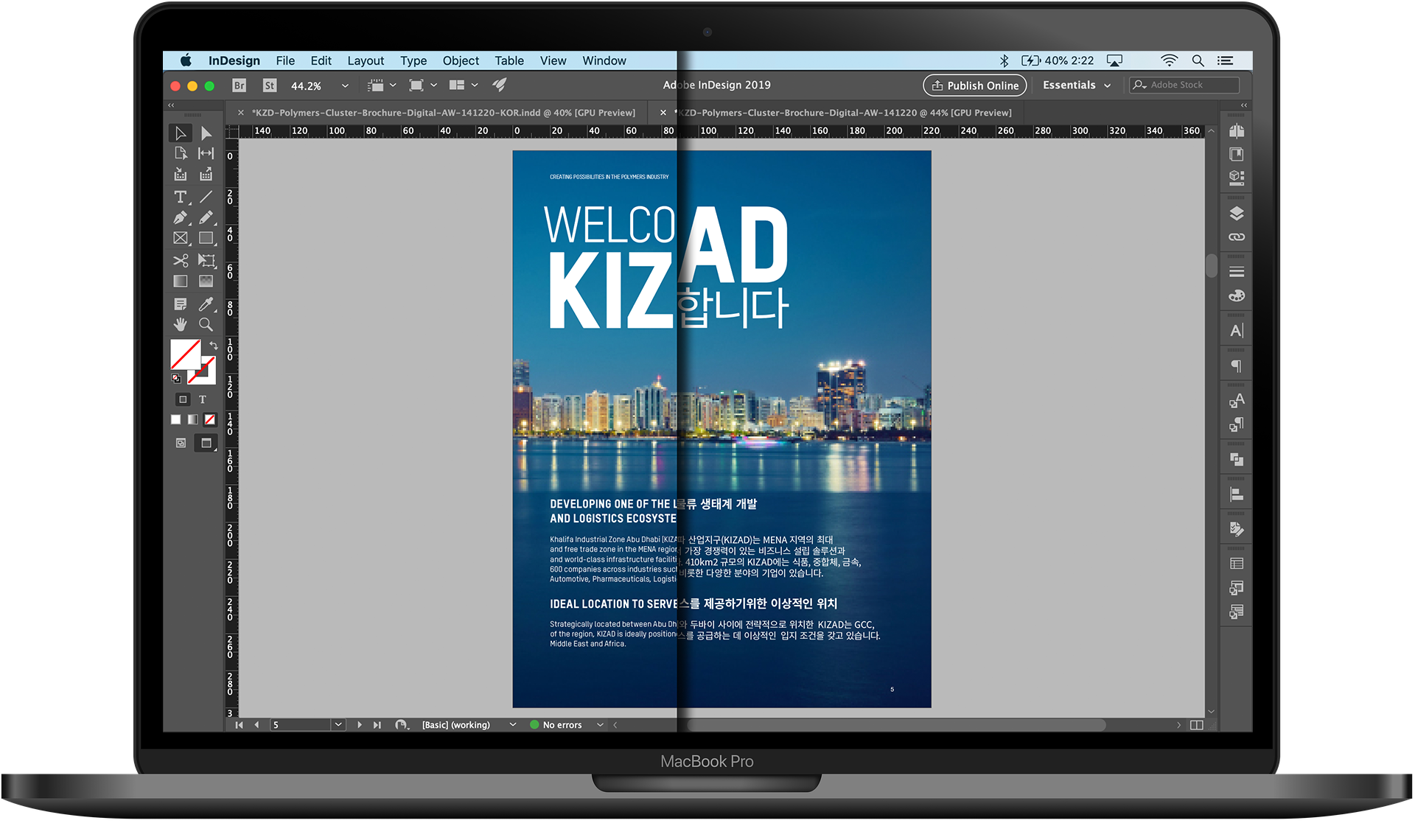Expand the Screen Mode dropdown
The image size is (1415, 840).
click(x=433, y=85)
